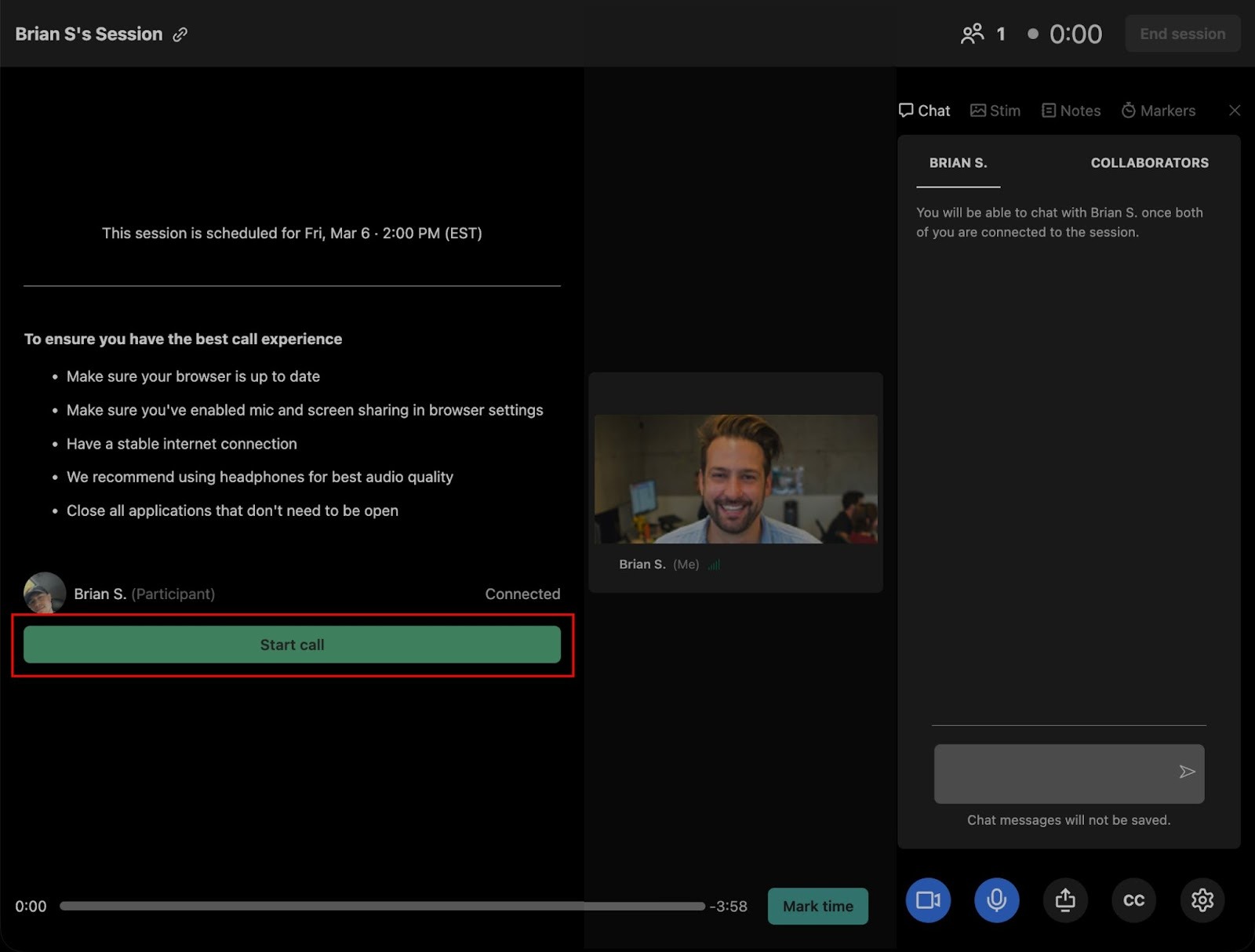Select the Brian S. chat tab

[x=958, y=163]
